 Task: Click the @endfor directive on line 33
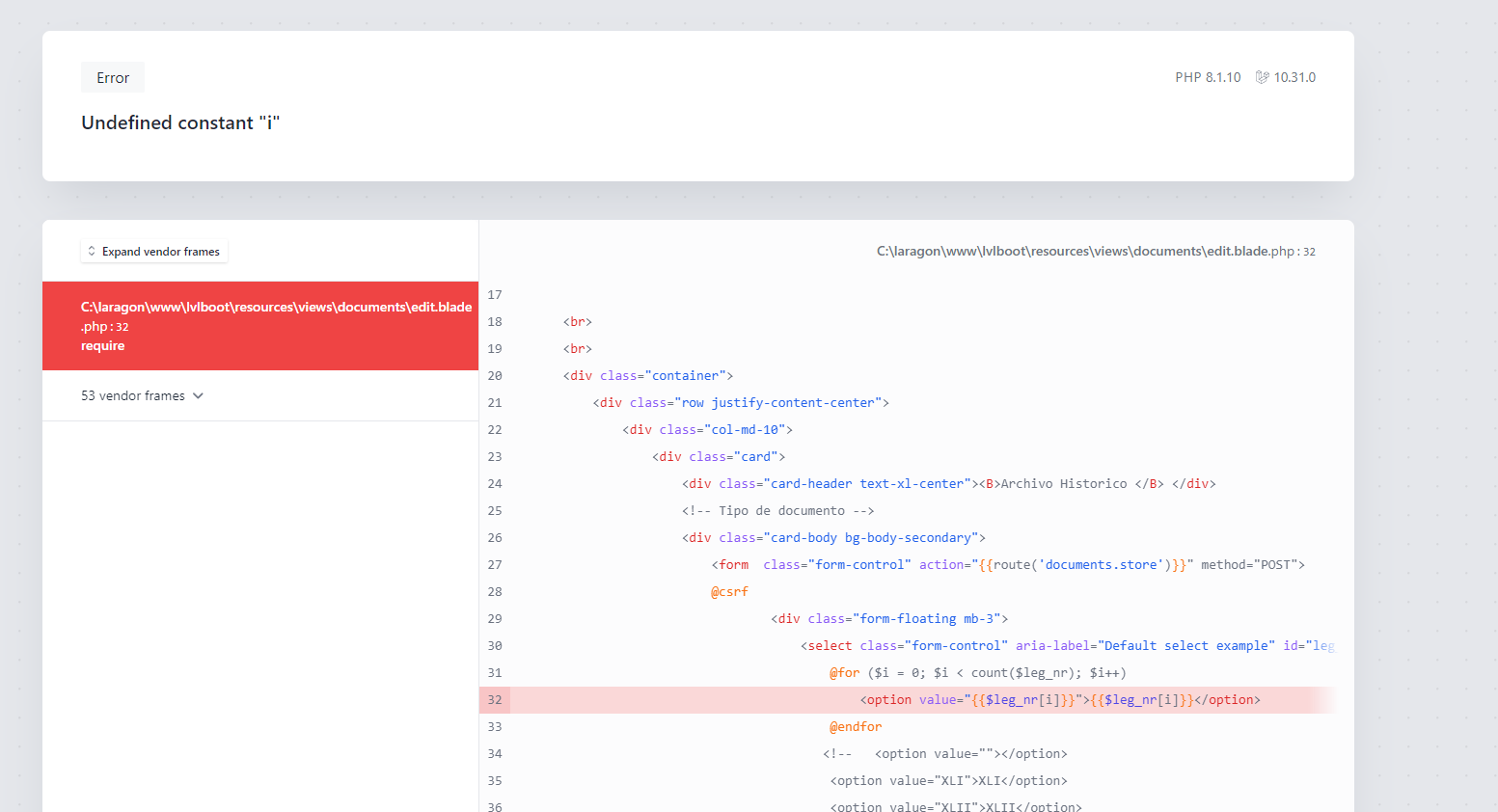click(856, 727)
